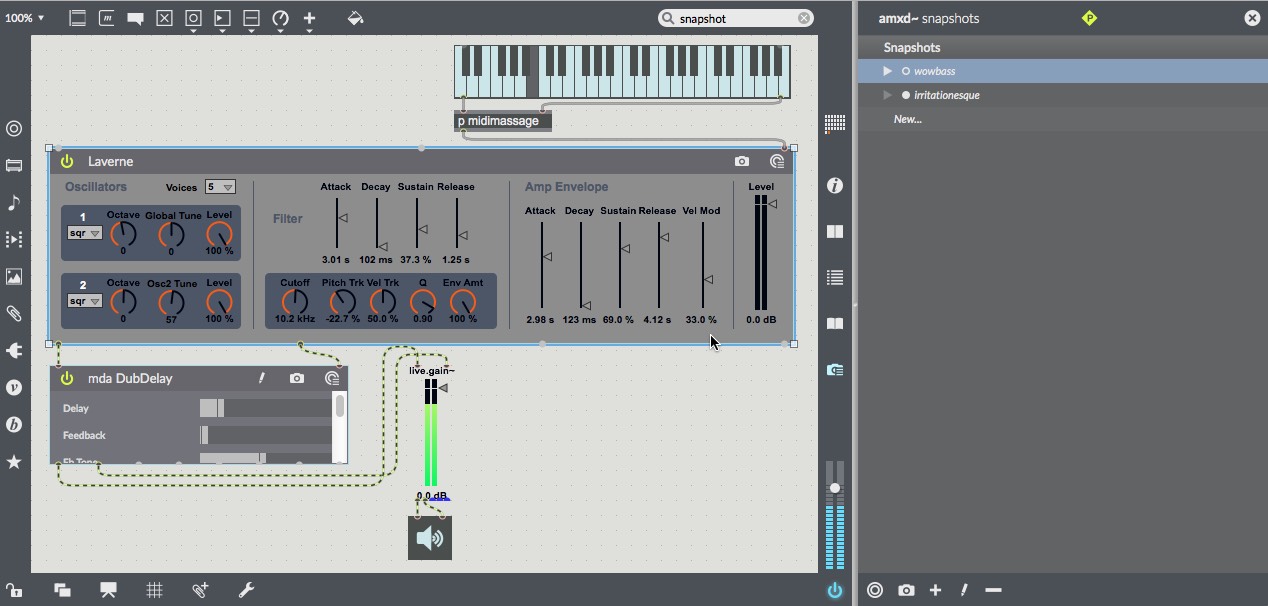Click the snapshot camera icon on Laverne
Image resolution: width=1268 pixels, height=606 pixels.
tap(741, 161)
